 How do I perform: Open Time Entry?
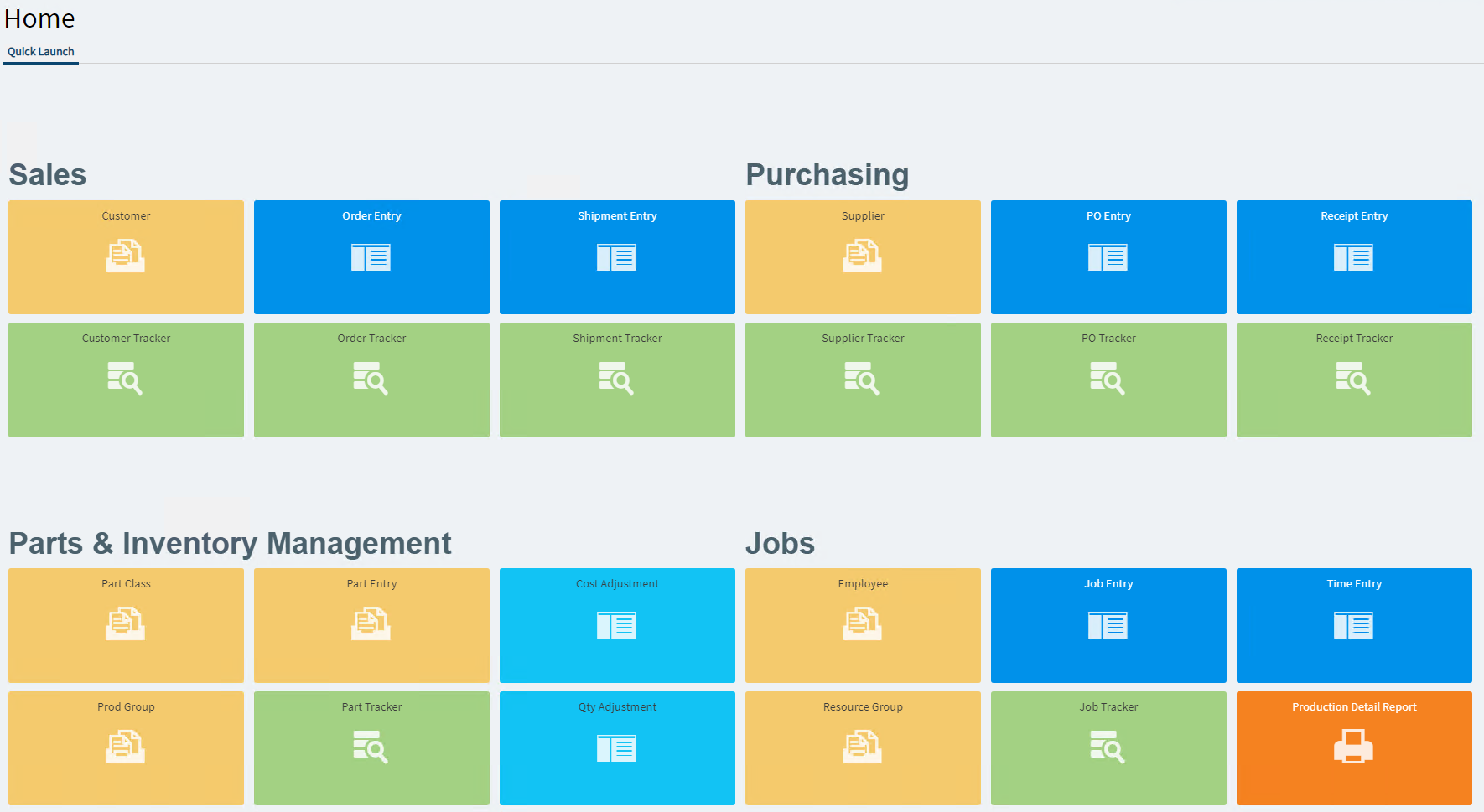click(x=1354, y=625)
